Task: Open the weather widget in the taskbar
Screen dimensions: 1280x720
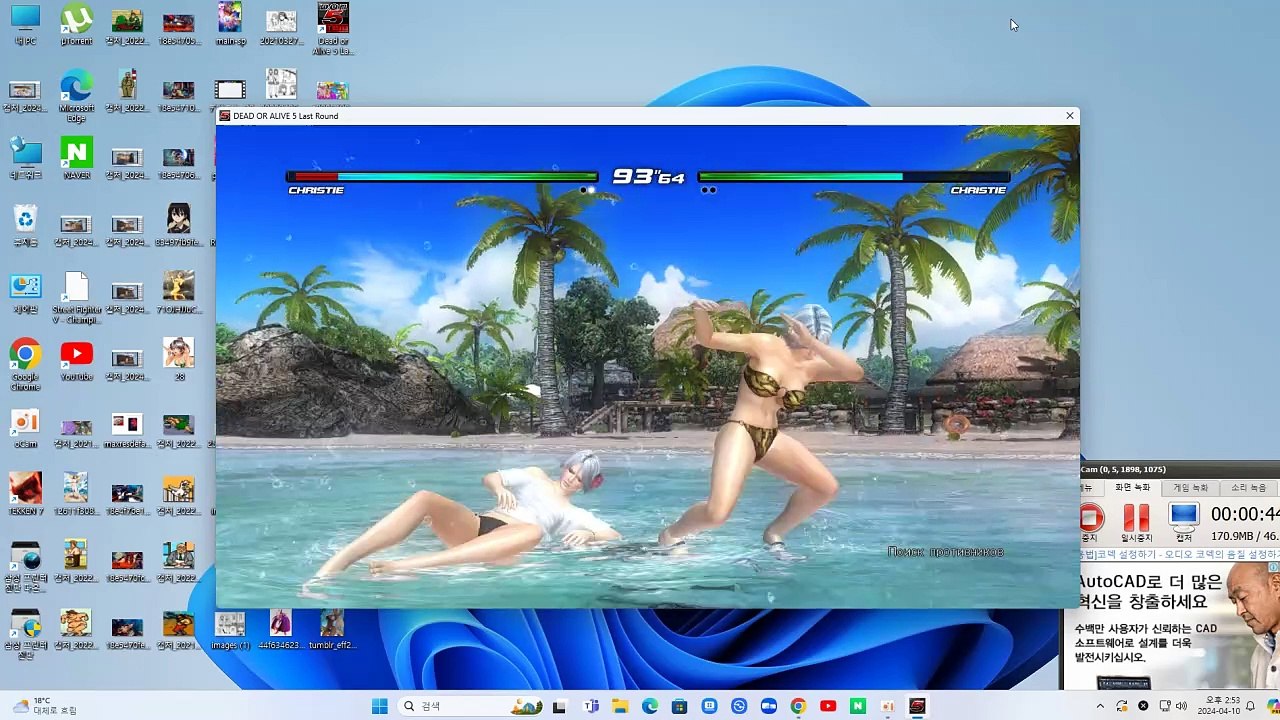Action: (x=45, y=706)
